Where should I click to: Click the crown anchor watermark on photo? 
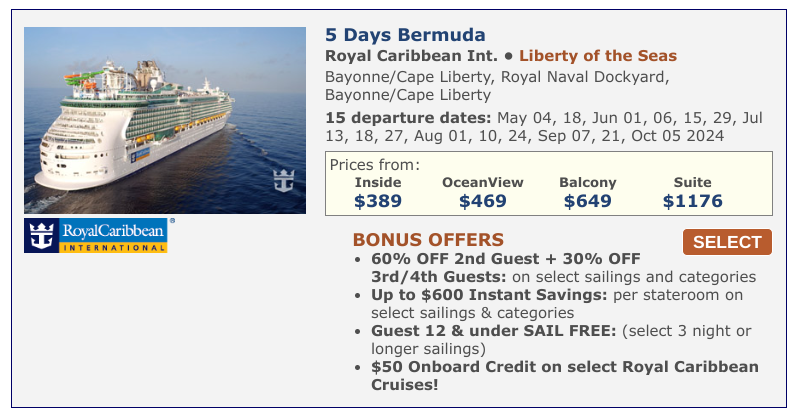284,181
